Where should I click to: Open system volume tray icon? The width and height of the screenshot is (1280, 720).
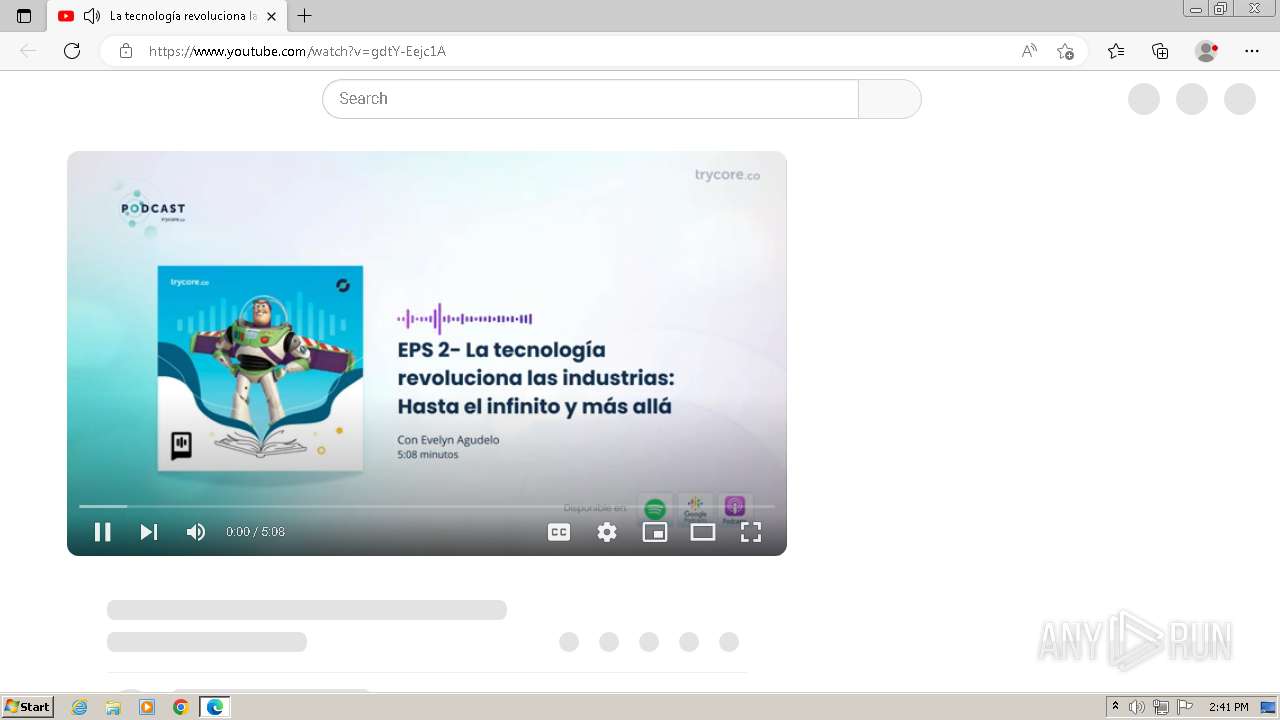tap(1137, 707)
